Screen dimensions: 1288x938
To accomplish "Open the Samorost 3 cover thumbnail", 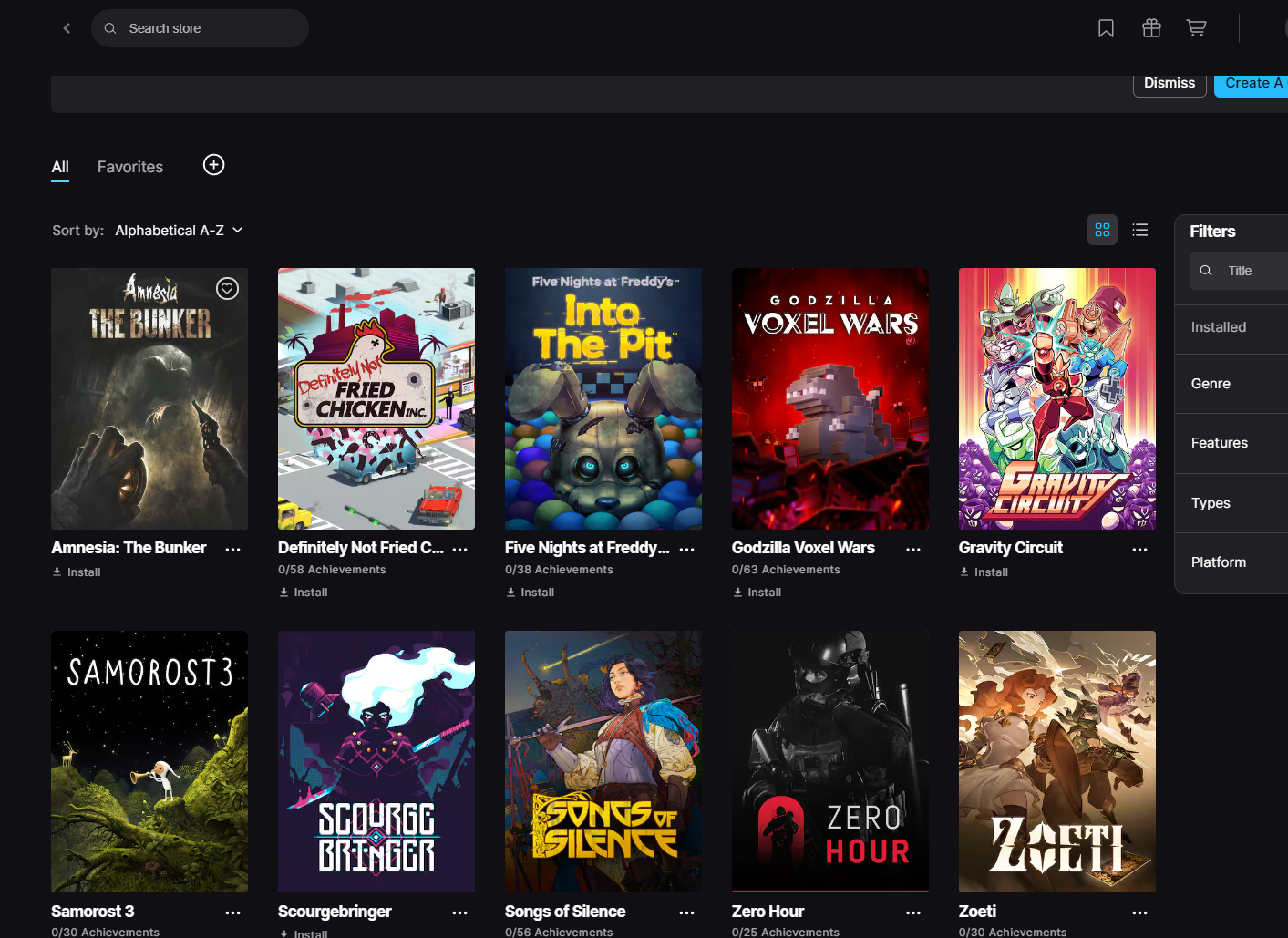I will pyautogui.click(x=149, y=761).
